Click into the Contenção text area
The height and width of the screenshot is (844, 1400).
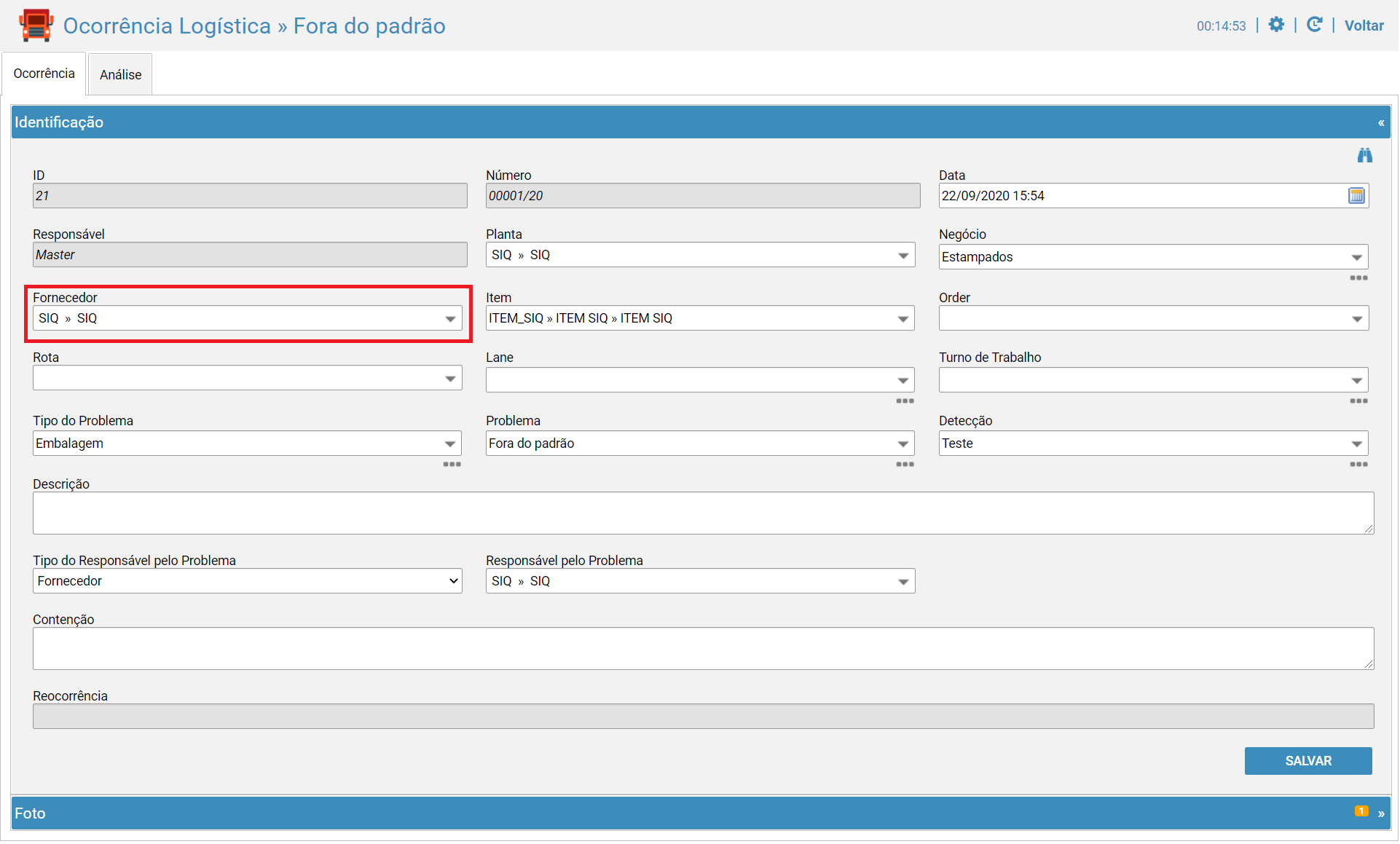pos(703,649)
